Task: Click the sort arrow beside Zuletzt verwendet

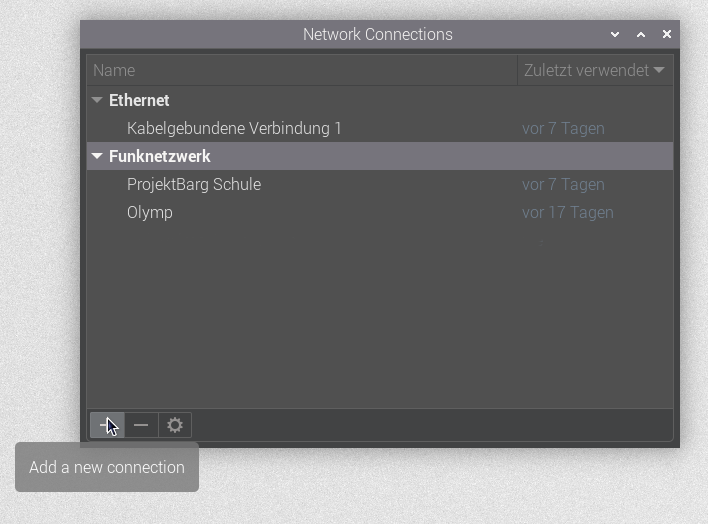Action: [x=658, y=70]
